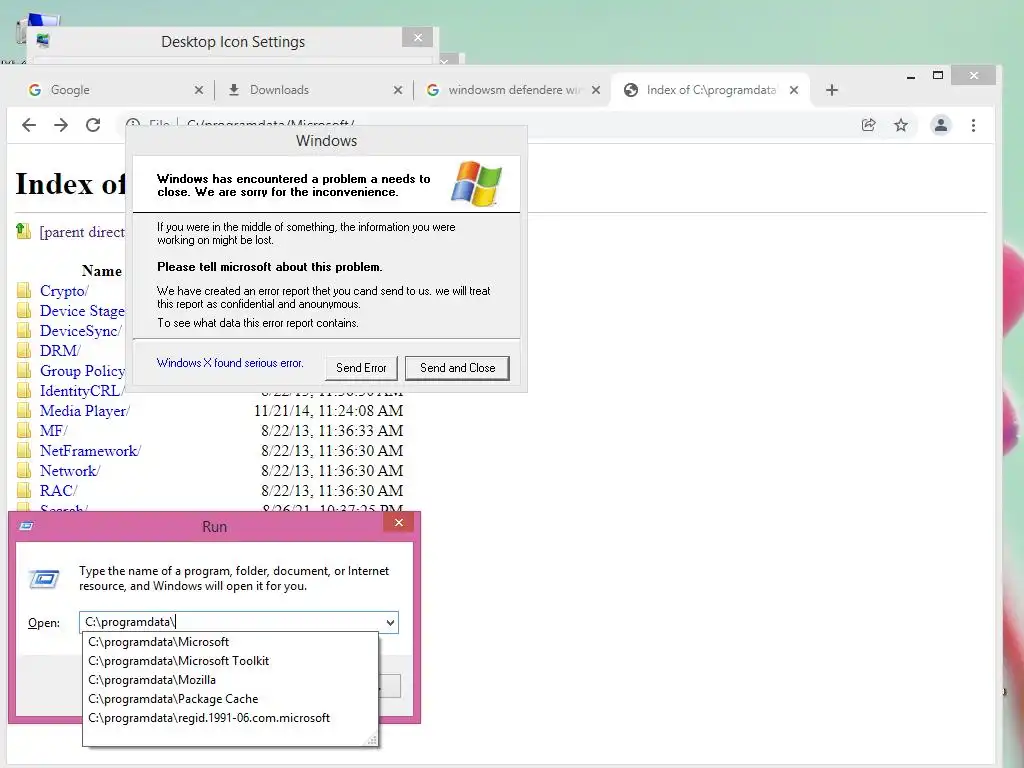Click folder icon beside NetFramework/
Viewport: 1024px width, 768px height.
[x=24, y=450]
